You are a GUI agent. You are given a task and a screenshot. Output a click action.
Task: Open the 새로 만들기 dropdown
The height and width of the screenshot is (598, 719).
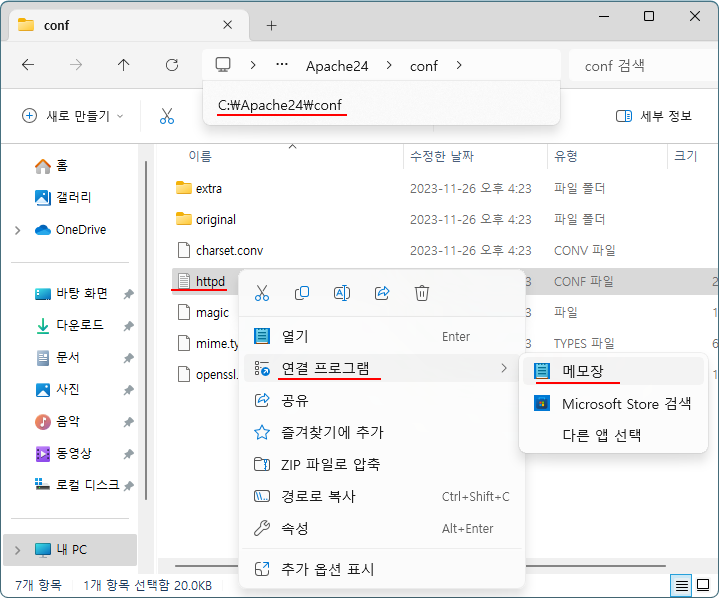tap(72, 116)
